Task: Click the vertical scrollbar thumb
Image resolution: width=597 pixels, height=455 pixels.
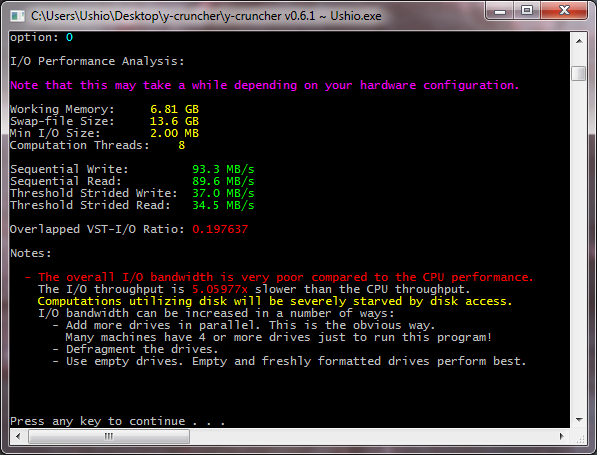Action: [579, 73]
